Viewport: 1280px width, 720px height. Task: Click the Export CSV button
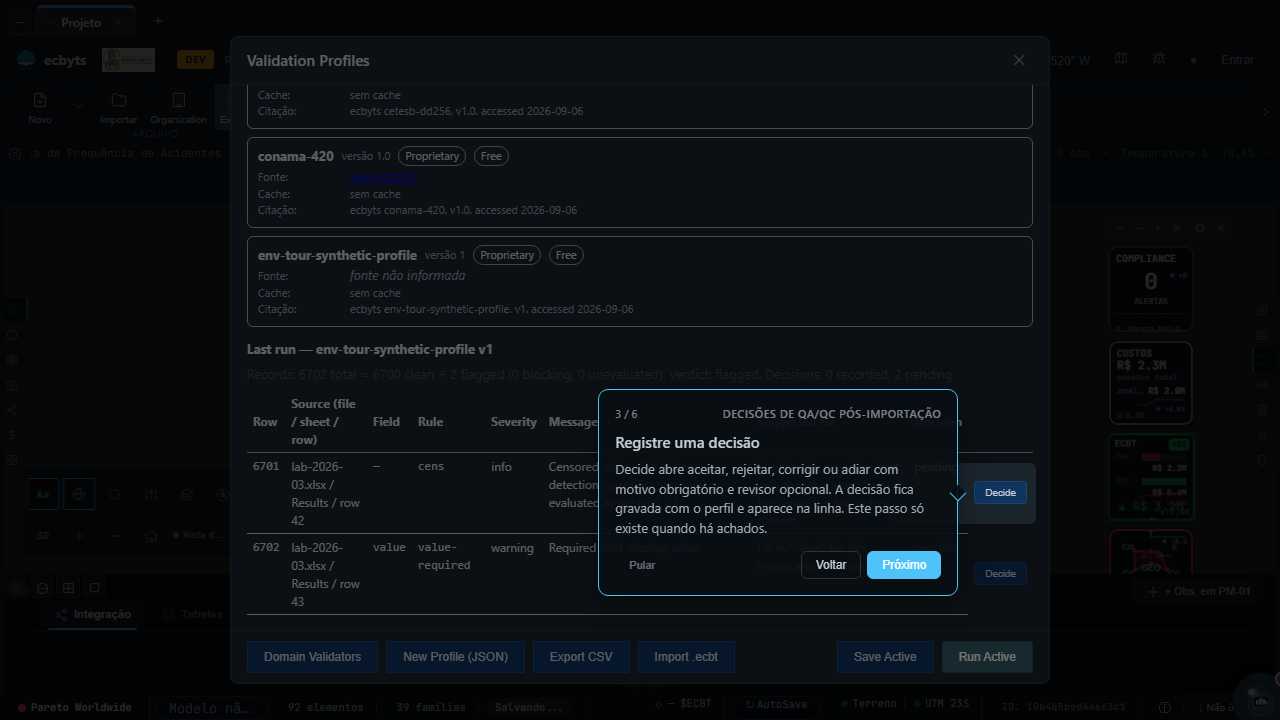[x=581, y=657]
